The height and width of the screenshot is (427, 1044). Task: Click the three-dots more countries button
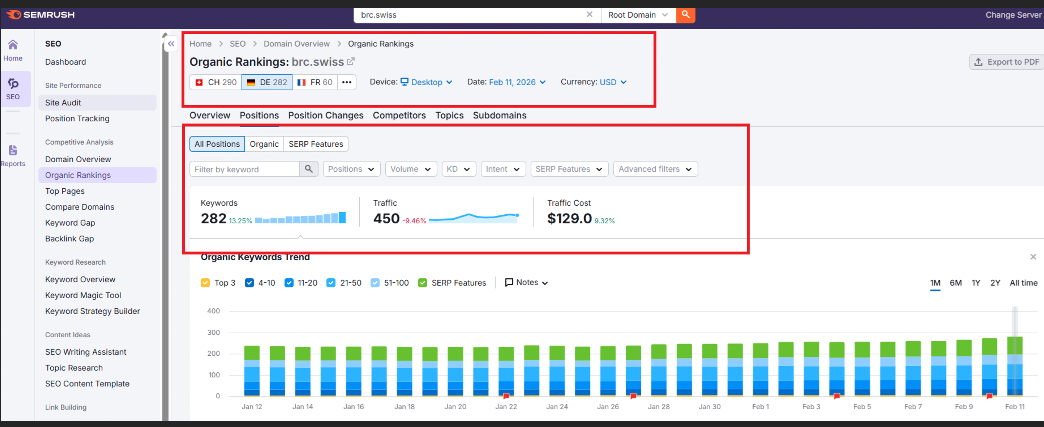coord(347,82)
